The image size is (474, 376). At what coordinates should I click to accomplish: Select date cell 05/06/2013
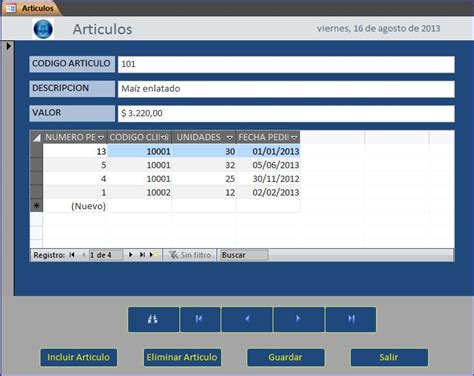(x=268, y=165)
